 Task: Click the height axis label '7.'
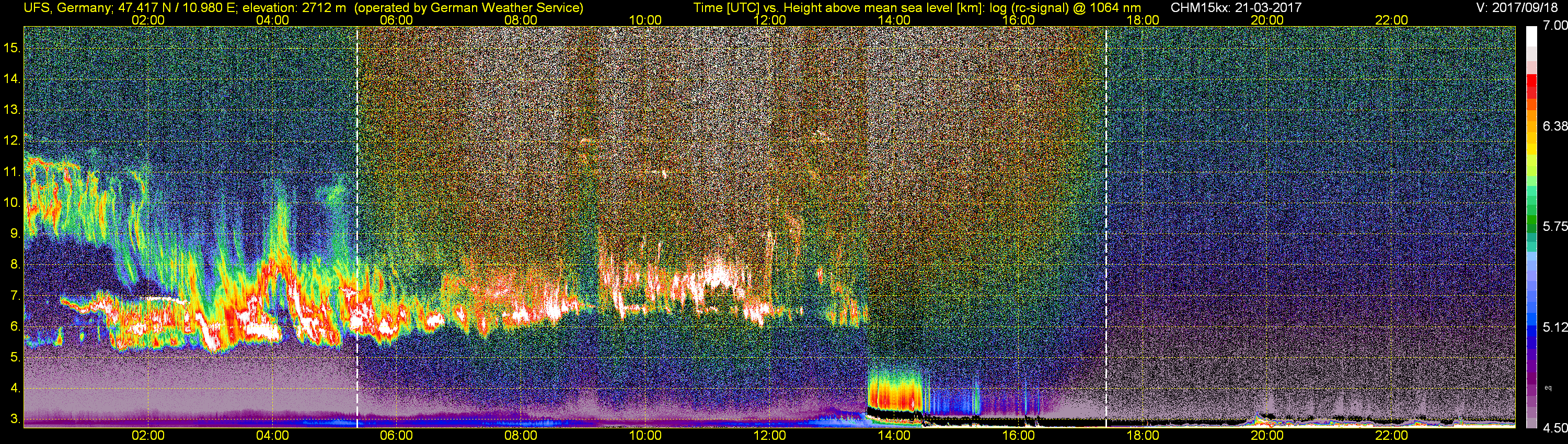click(16, 296)
